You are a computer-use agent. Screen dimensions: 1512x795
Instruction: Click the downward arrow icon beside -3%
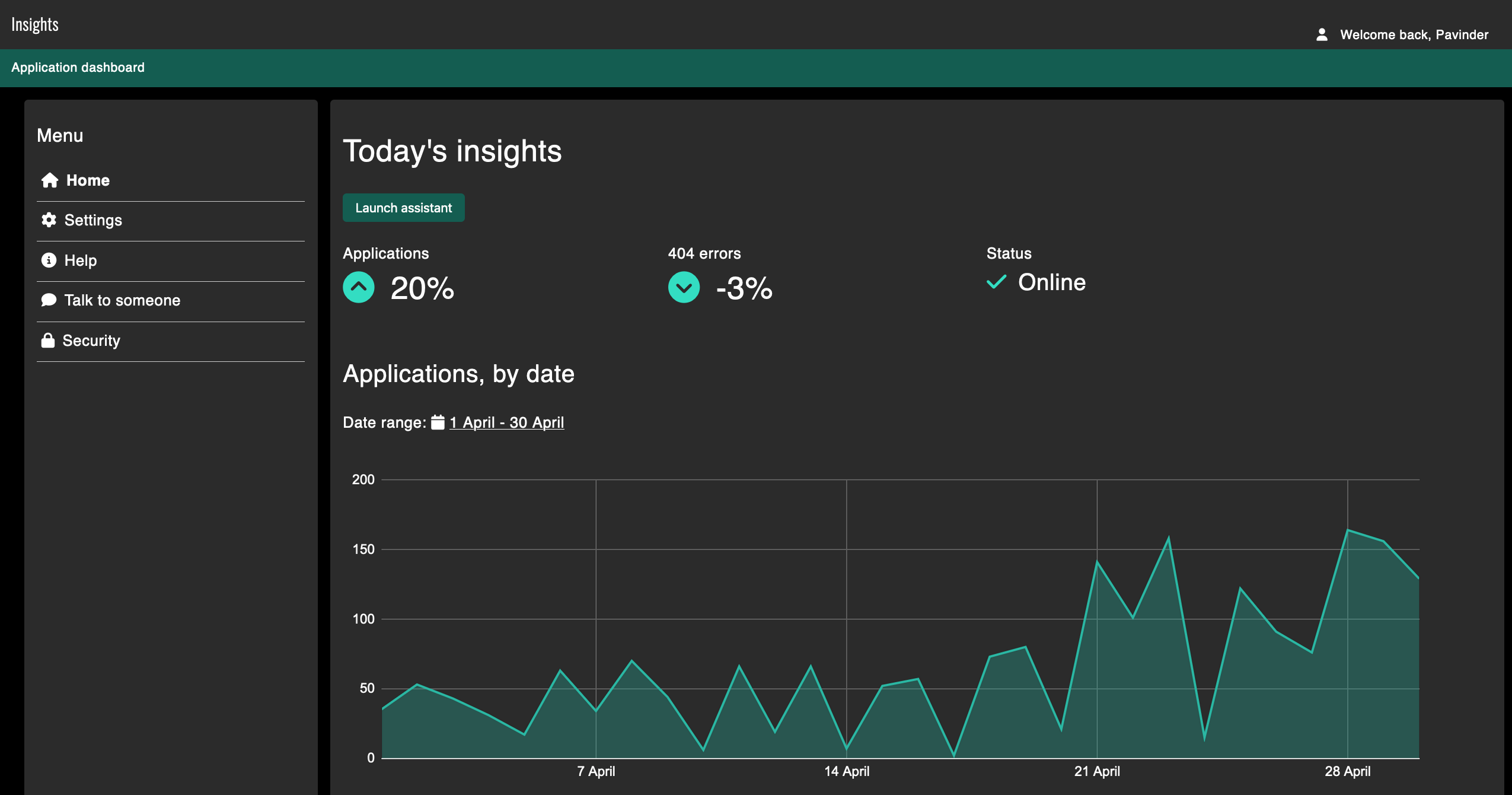684,288
